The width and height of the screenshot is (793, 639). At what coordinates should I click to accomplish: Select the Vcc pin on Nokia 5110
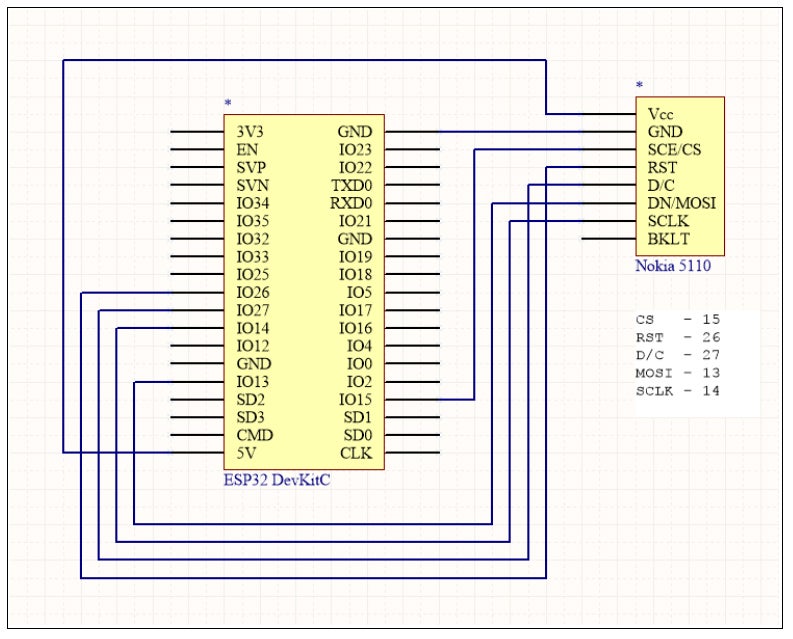point(660,114)
